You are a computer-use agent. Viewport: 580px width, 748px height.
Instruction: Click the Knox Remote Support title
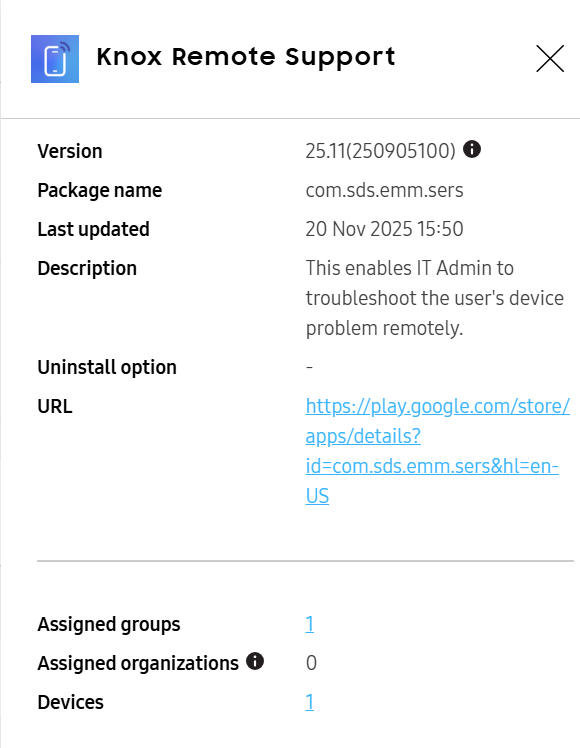coord(246,58)
